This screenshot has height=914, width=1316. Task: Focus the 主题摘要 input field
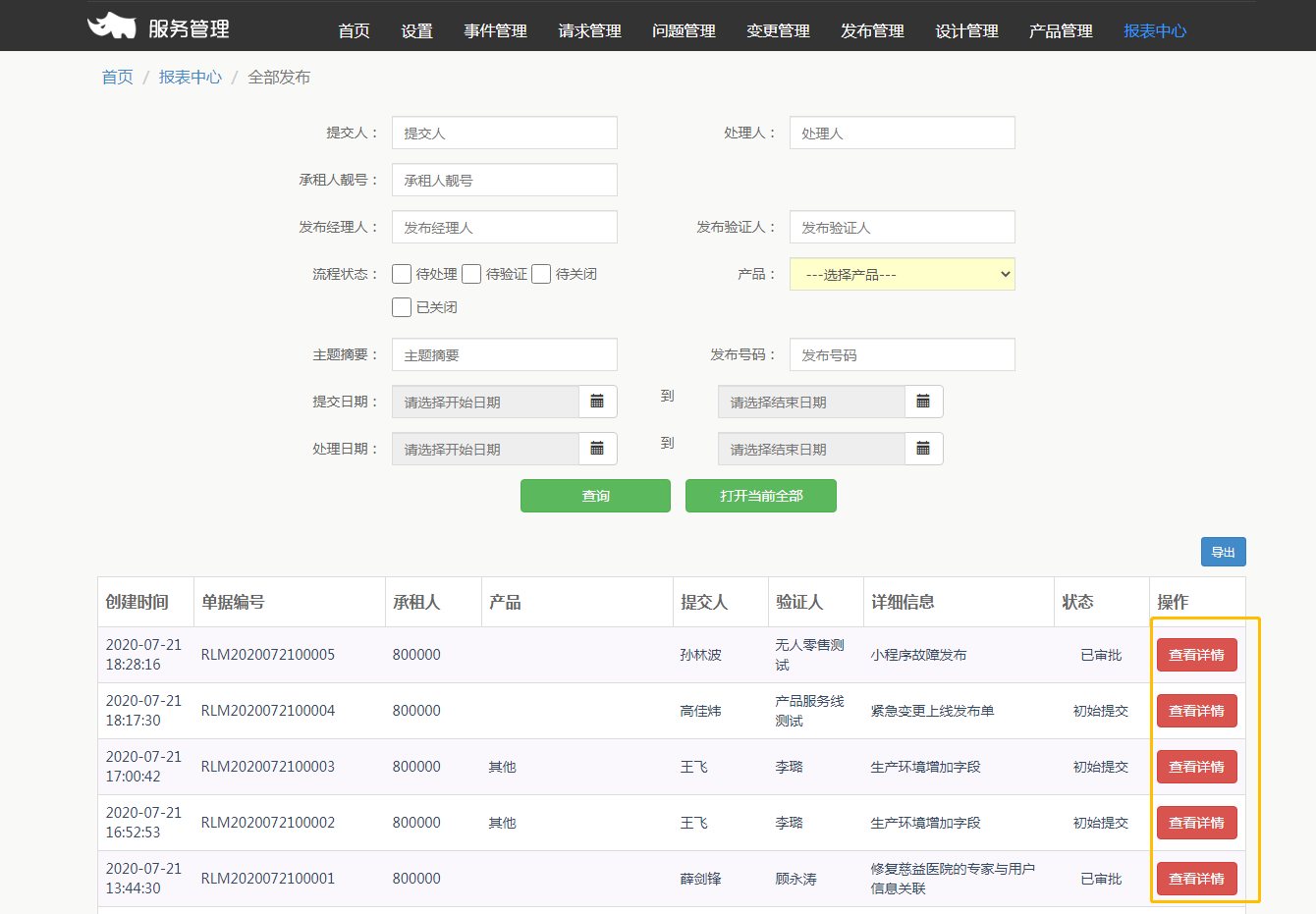505,354
